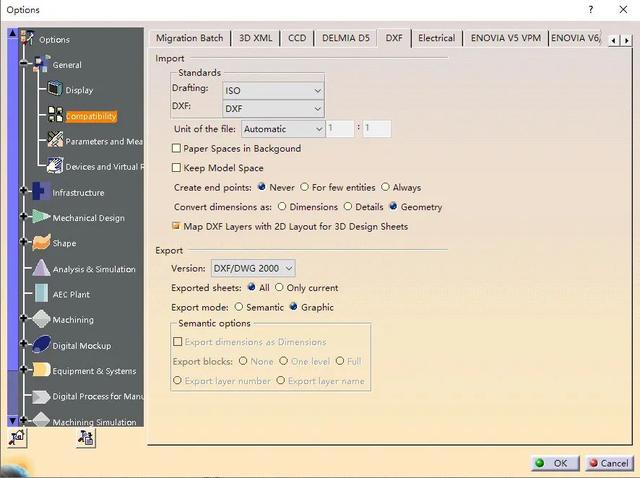The image size is (640, 478).
Task: Open the Digital Mockup category icon
Action: pyautogui.click(x=40, y=345)
